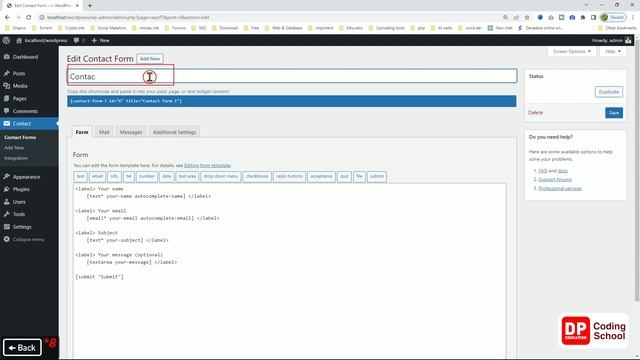The height and width of the screenshot is (360, 640).
Task: Open the SEO bookmarks folder
Action: [199, 28]
